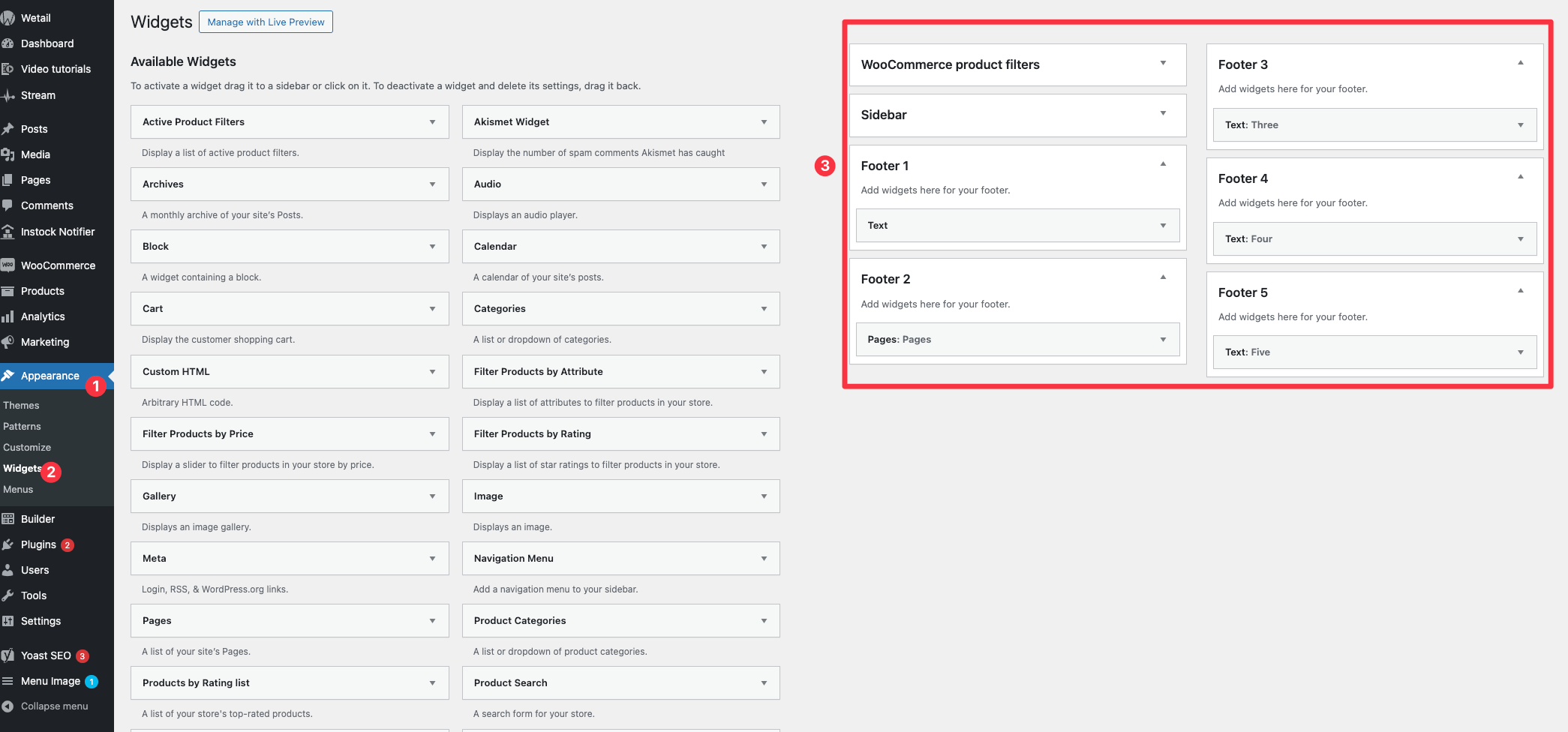Toggle the Footer 5 area arrow
This screenshot has width=1568, height=732.
pyautogui.click(x=1520, y=291)
